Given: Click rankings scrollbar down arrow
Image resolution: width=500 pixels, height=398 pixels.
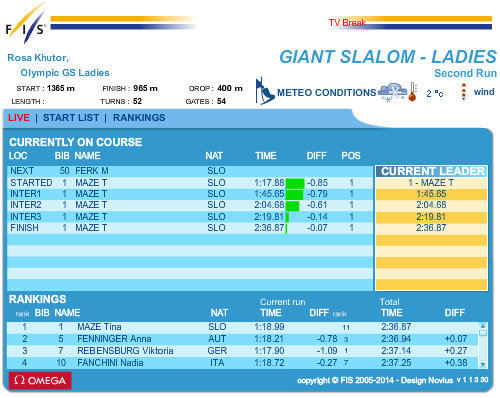Looking at the screenshot, I should pyautogui.click(x=483, y=364).
